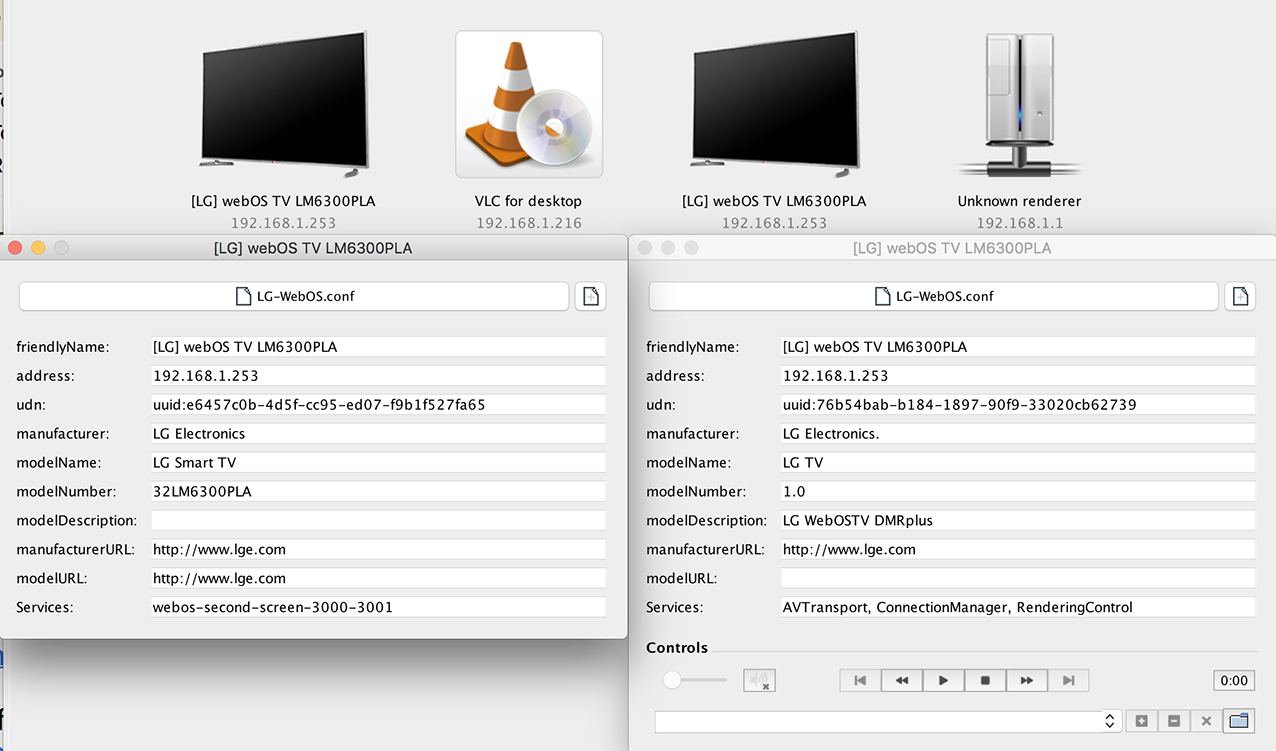Click the manufacturer value LG Electronics. in right window
1276x751 pixels.
click(1018, 434)
